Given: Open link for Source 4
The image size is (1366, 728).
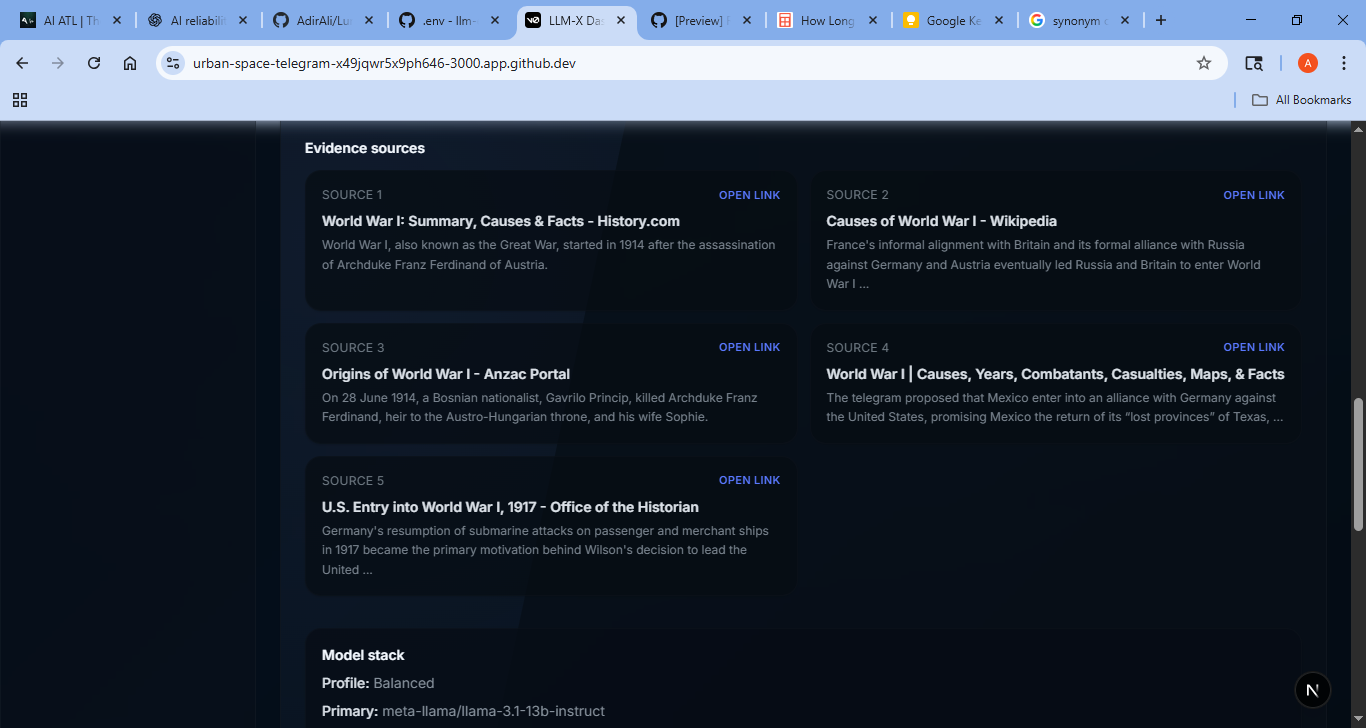Looking at the screenshot, I should click(1253, 347).
